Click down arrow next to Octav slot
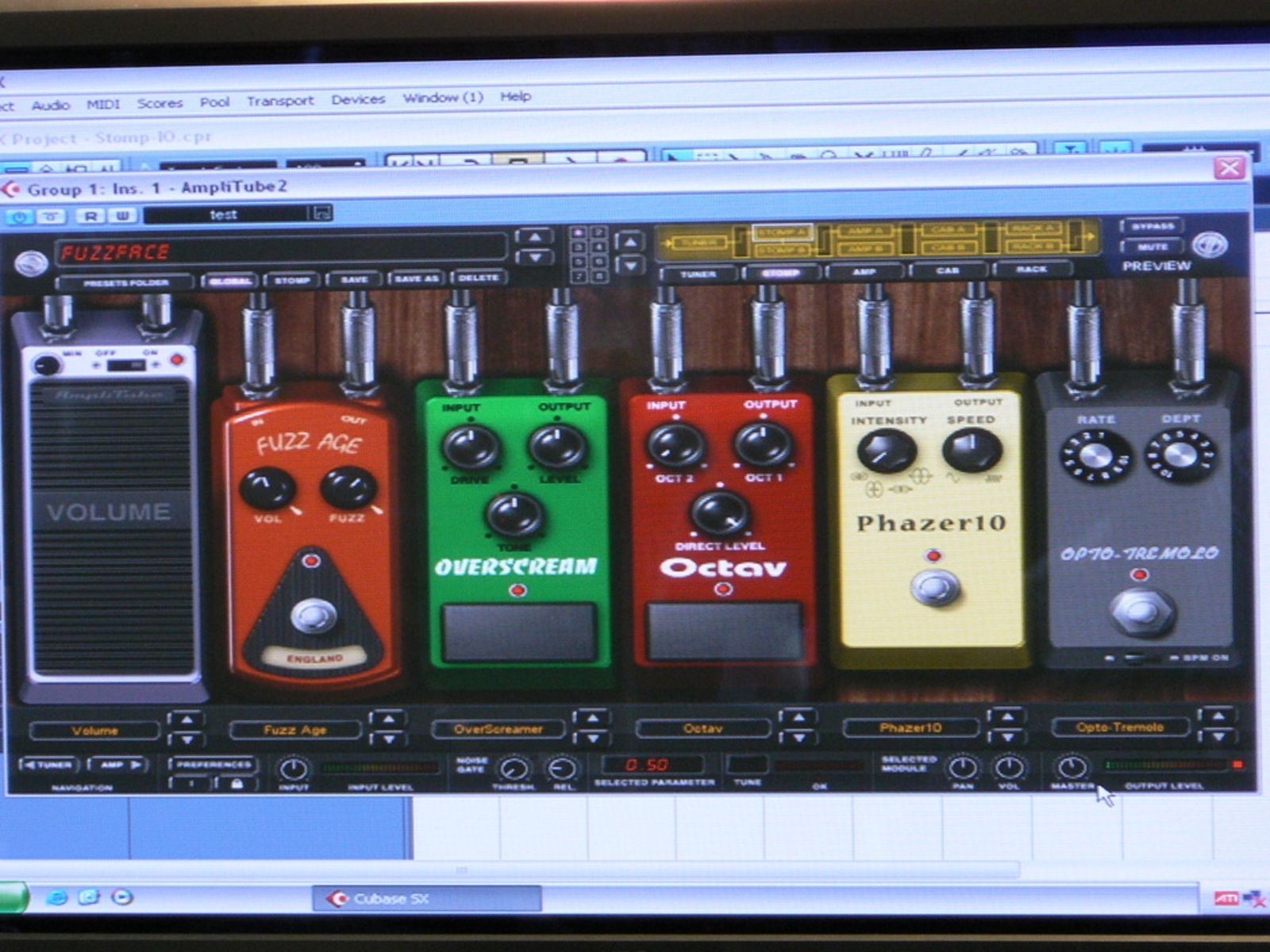Image resolution: width=1270 pixels, height=952 pixels. pyautogui.click(x=798, y=737)
